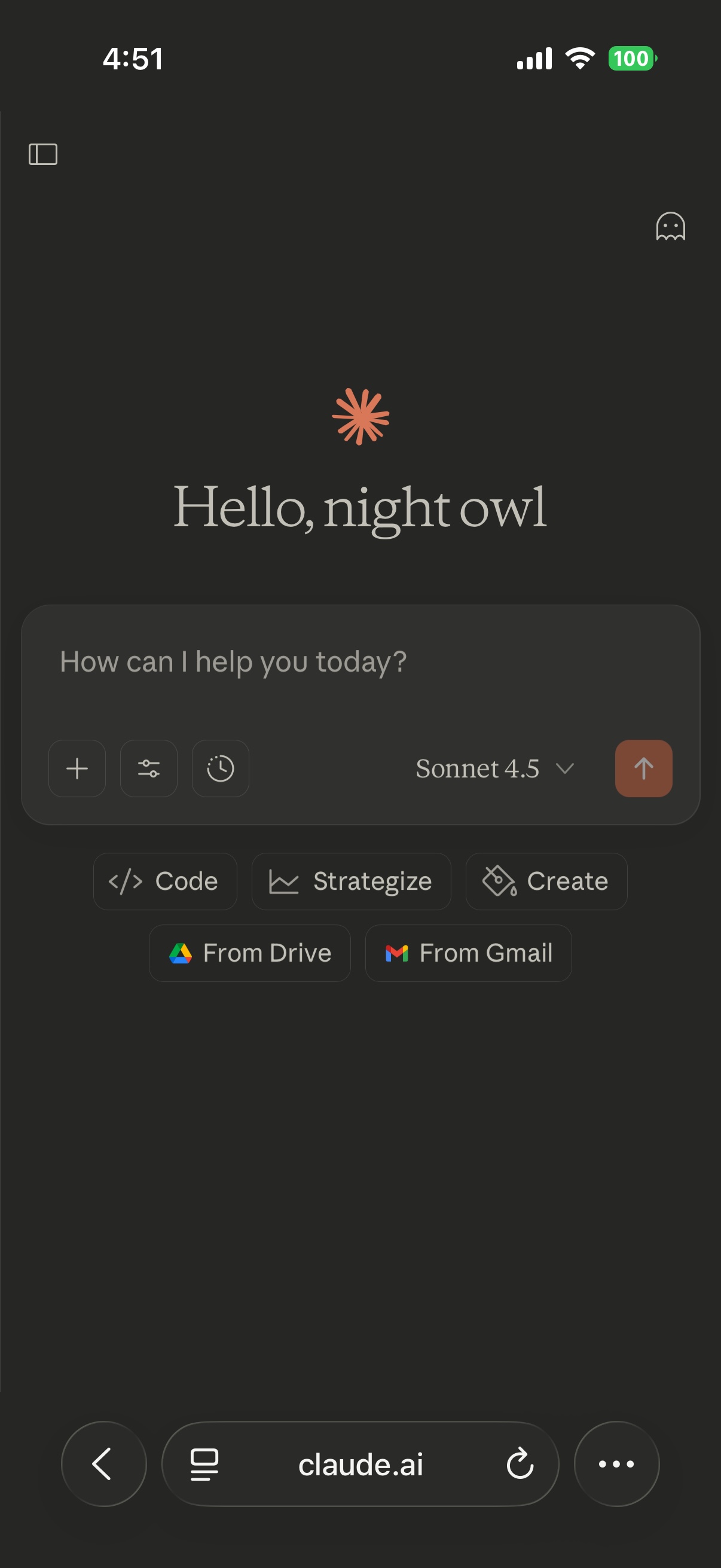Click the chevron beside Sonnet 4.5
The image size is (721, 1568).
tap(564, 768)
